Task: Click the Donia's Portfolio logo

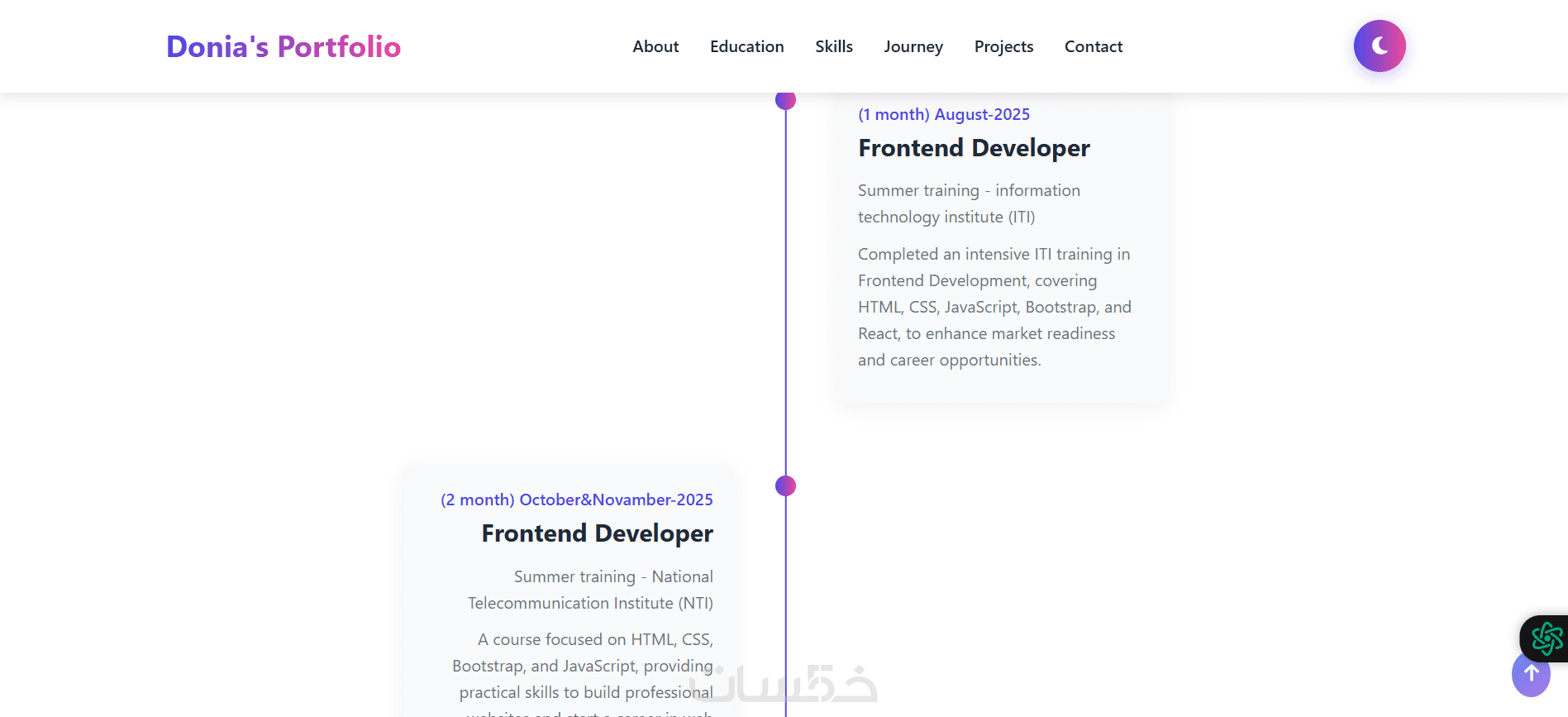Action: (x=284, y=47)
